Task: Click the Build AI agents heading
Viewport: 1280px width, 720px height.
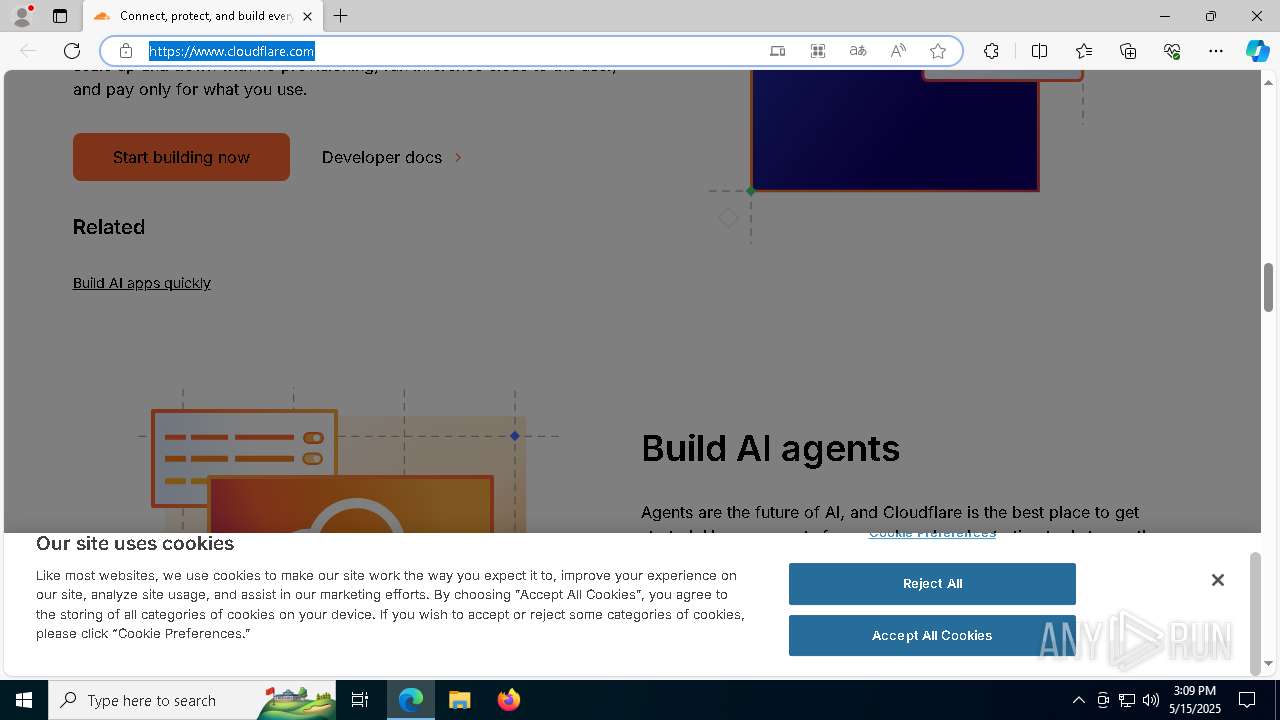Action: pos(770,448)
